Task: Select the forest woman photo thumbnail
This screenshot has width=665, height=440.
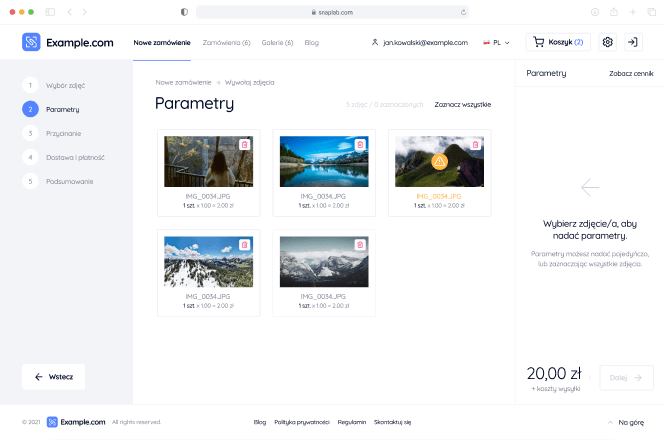Action: (x=208, y=162)
